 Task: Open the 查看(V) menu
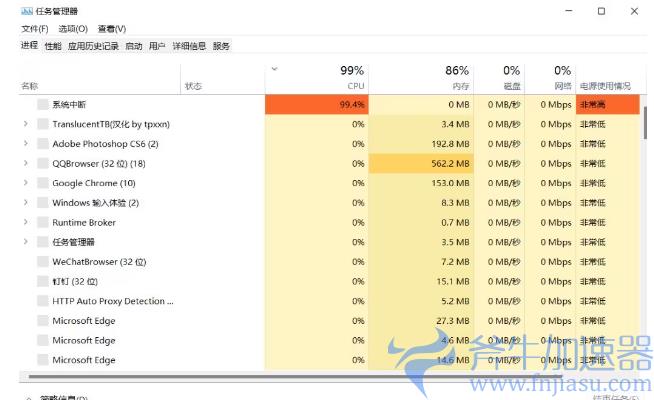pyautogui.click(x=112, y=29)
